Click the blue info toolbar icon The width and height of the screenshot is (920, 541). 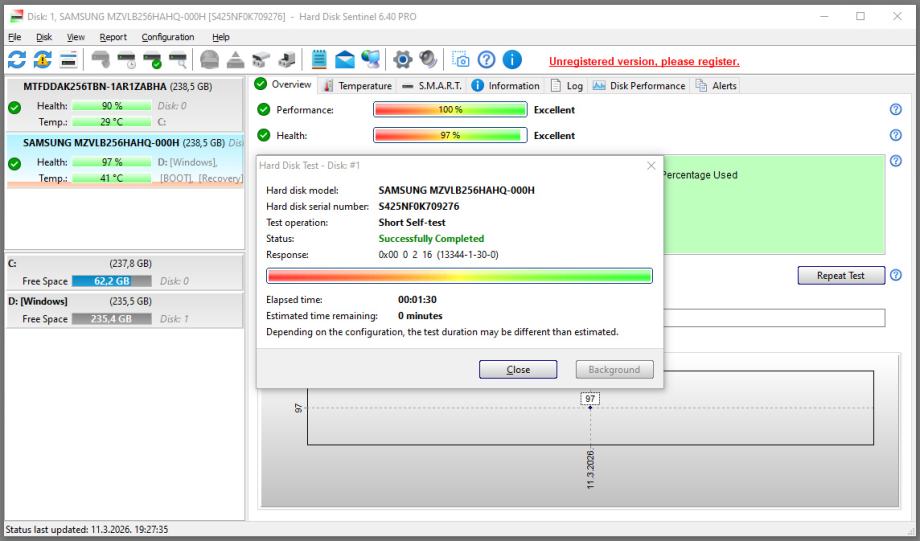click(509, 61)
